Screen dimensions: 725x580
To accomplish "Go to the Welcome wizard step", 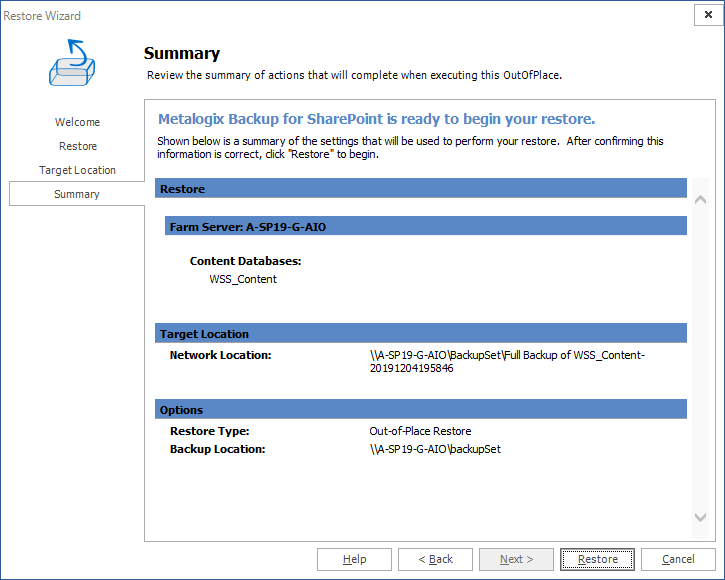I will point(77,122).
